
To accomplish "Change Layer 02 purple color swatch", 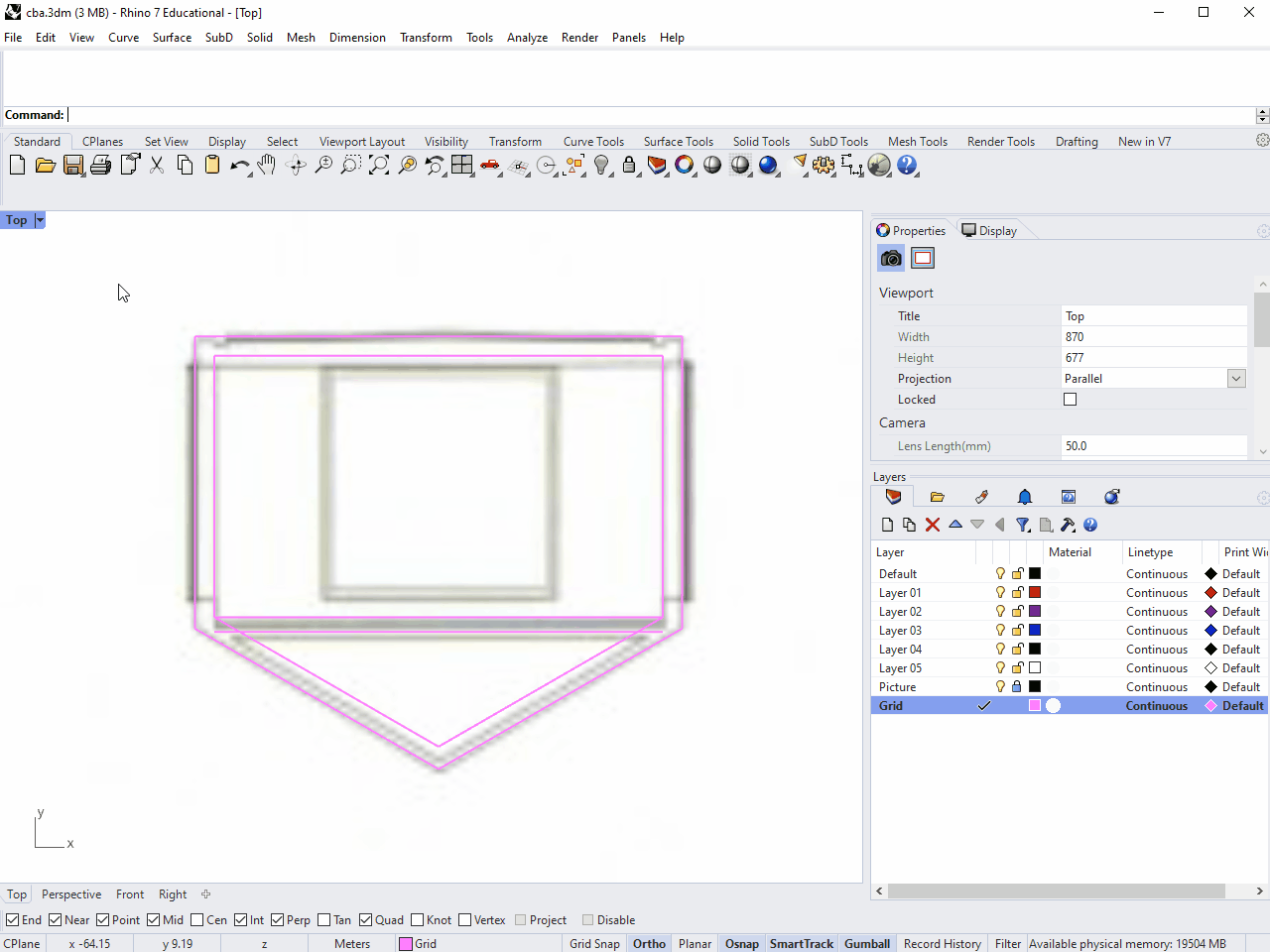I will point(1035,612).
